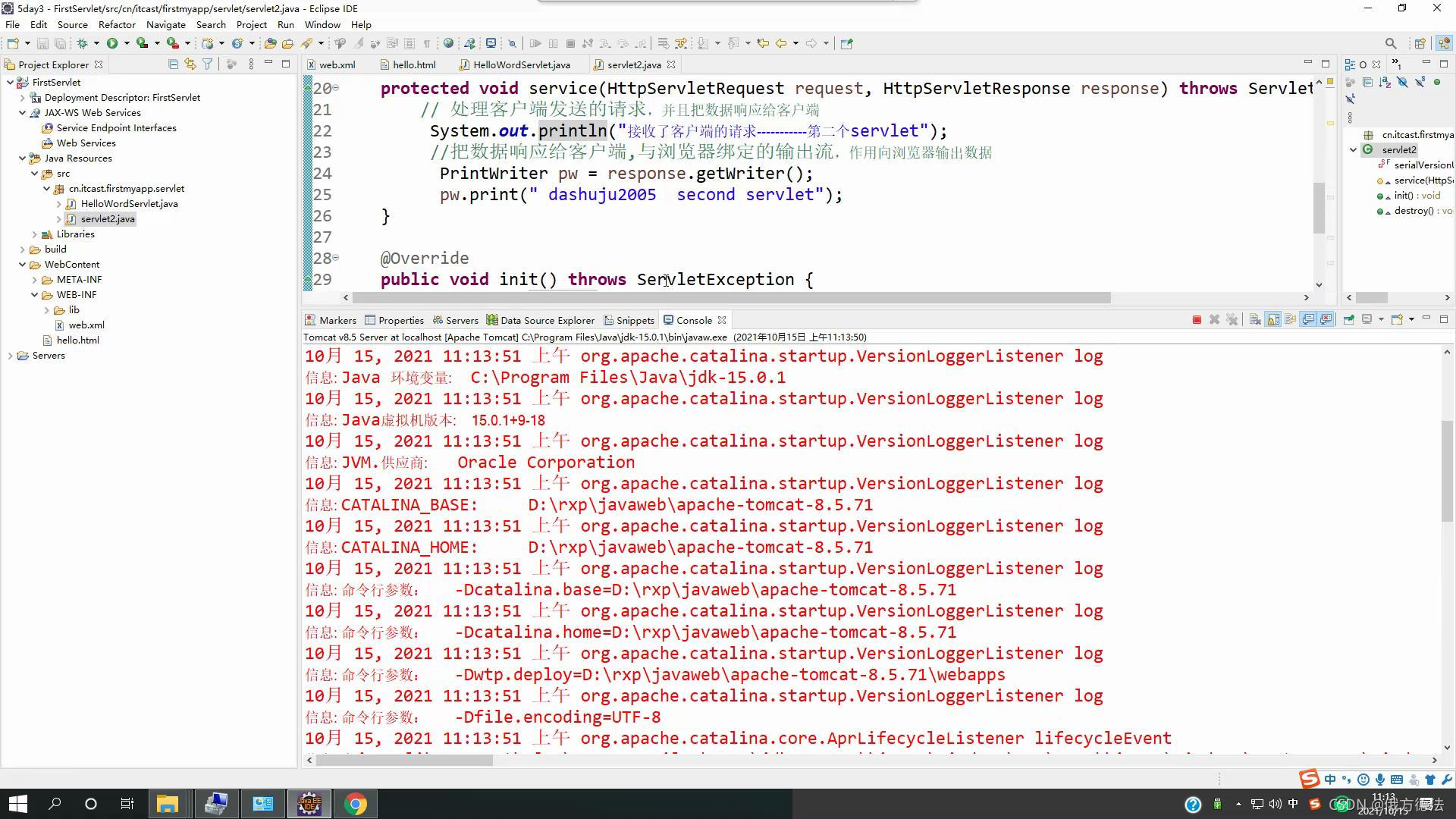Image resolution: width=1456 pixels, height=819 pixels.
Task: Select destroy() method in Outline
Action: tap(1415, 210)
